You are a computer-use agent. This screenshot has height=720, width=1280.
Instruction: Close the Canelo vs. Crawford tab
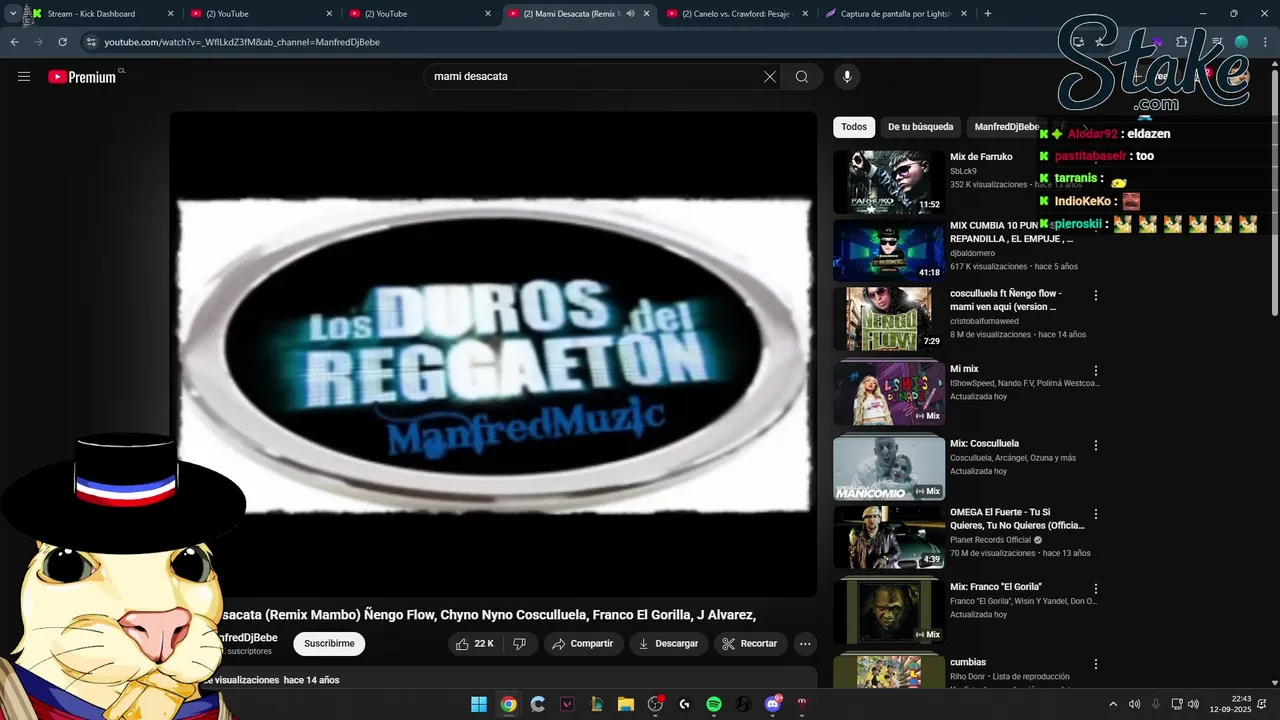806,14
